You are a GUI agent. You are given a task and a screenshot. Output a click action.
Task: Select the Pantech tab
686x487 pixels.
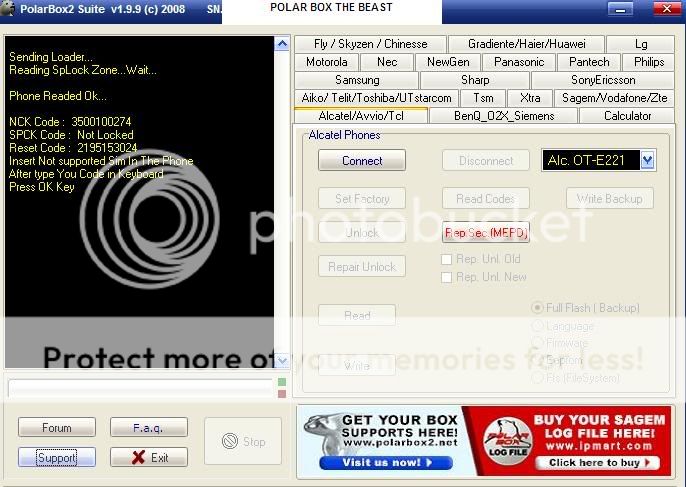point(589,62)
